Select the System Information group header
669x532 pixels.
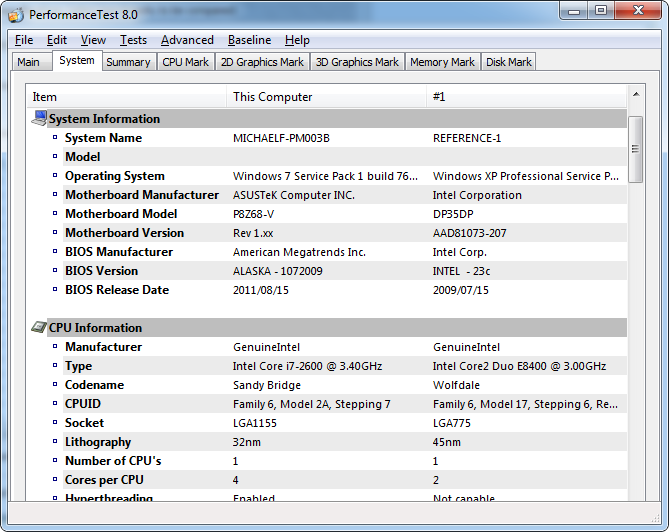[x=327, y=119]
